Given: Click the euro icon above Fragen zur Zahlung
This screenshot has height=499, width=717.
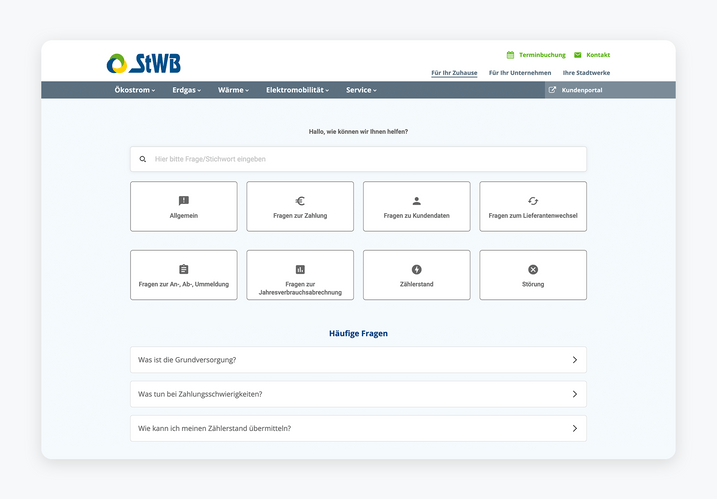Looking at the screenshot, I should pyautogui.click(x=300, y=201).
